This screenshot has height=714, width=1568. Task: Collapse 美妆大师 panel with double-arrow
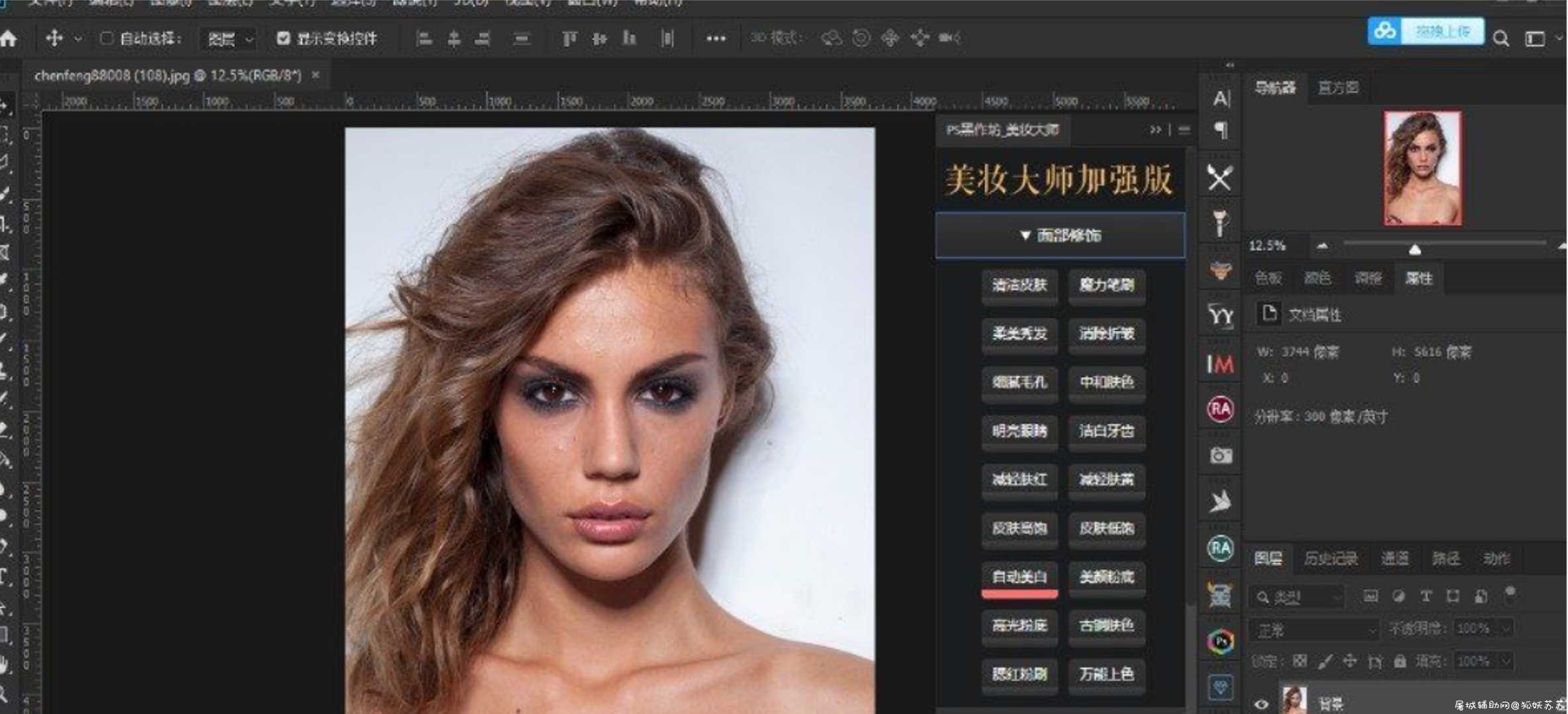click(1156, 130)
